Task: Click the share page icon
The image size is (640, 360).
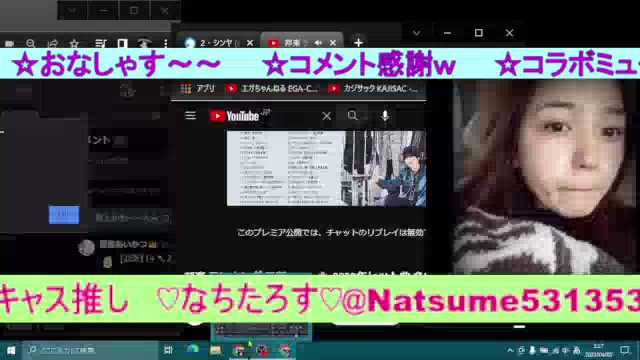Action: (53, 43)
